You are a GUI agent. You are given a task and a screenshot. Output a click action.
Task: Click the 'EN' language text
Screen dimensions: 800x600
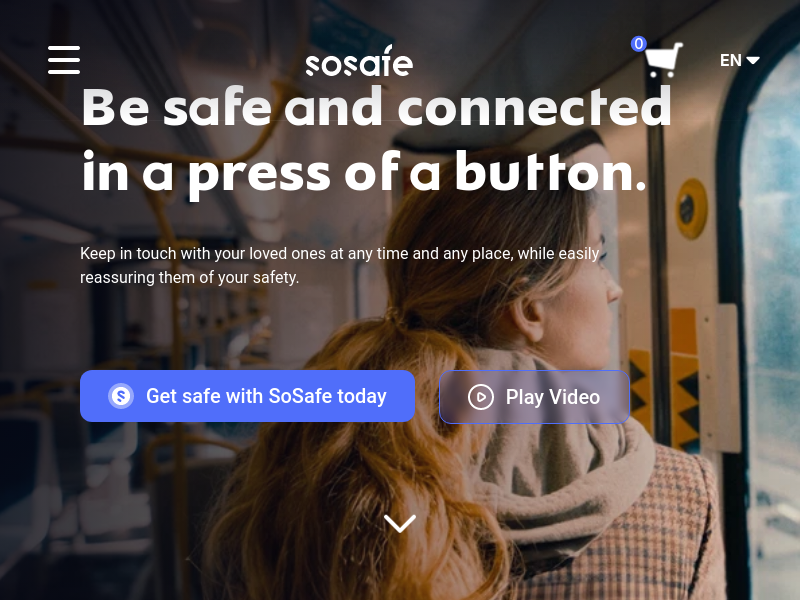coord(731,60)
